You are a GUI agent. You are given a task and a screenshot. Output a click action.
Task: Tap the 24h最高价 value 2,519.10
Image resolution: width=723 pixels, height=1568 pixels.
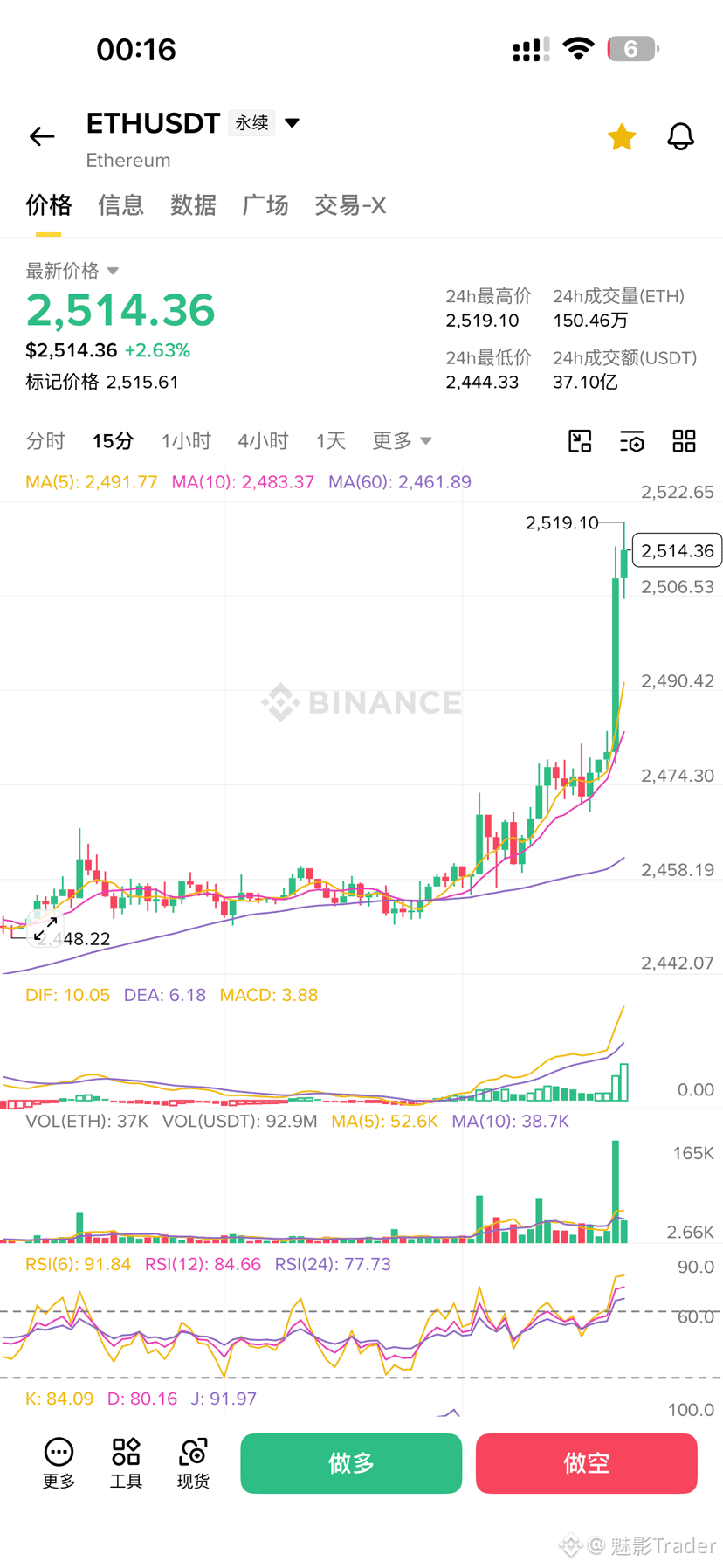482,321
